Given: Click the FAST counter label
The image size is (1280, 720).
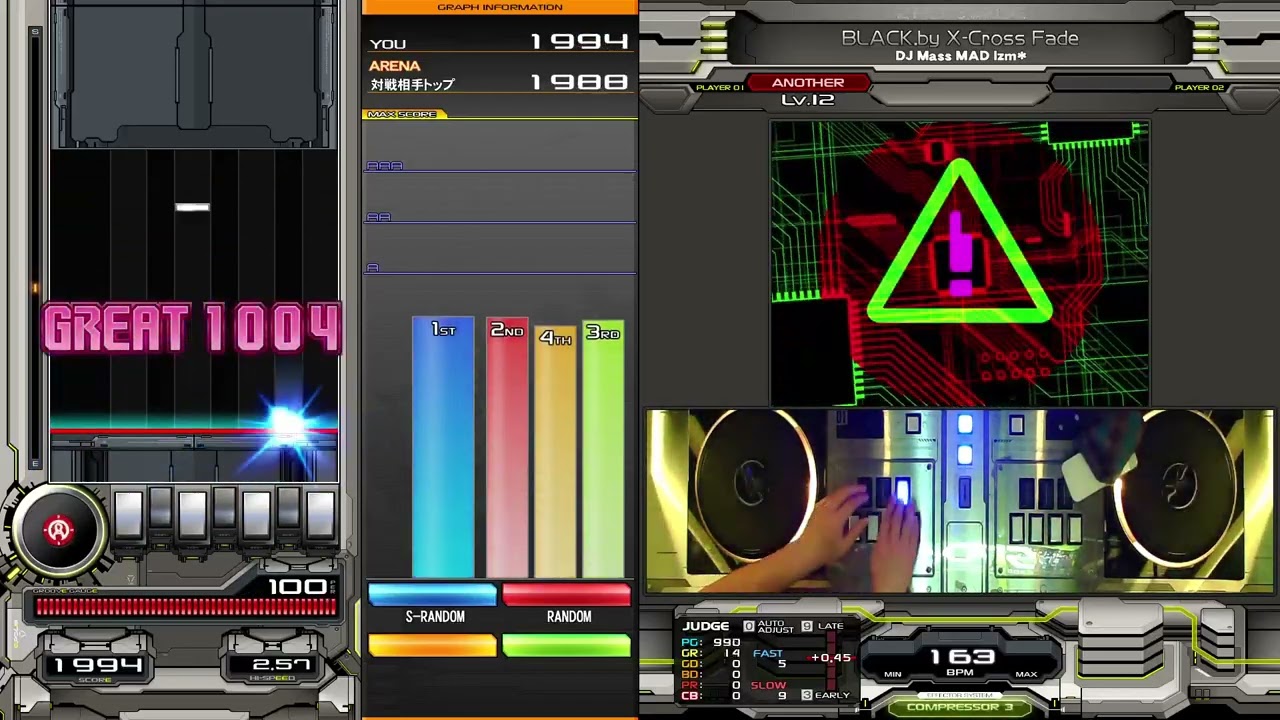Looking at the screenshot, I should 768,654.
